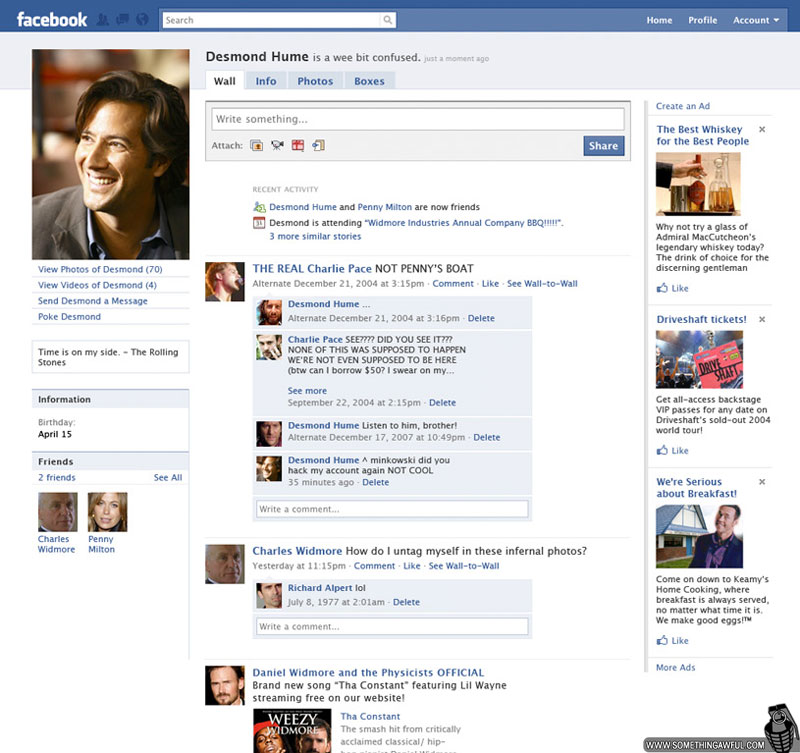This screenshot has width=800, height=753.
Task: Open Profile in the top bar
Action: coord(703,20)
